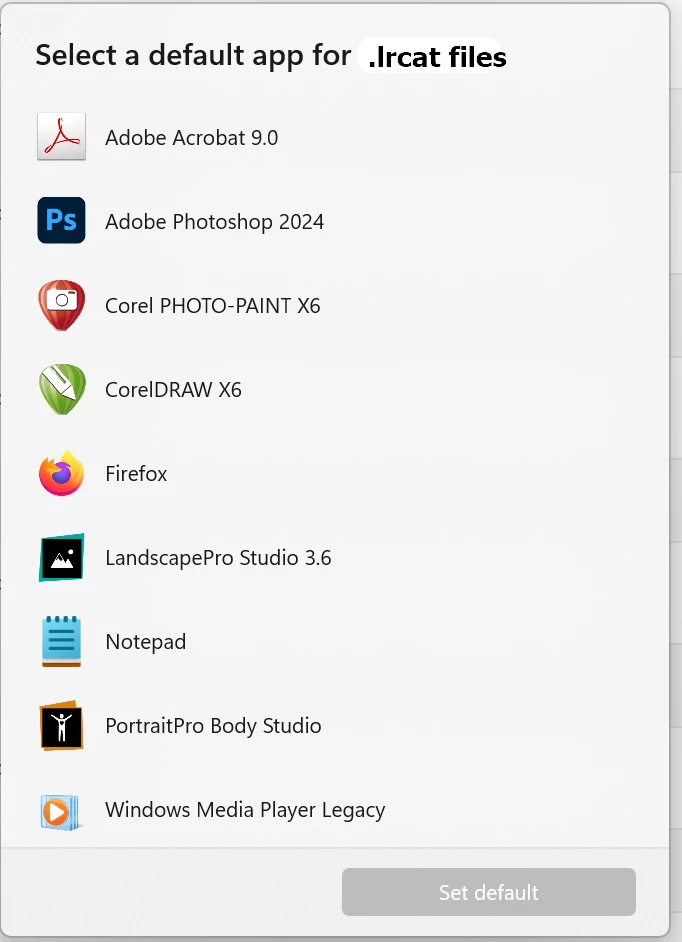682x942 pixels.
Task: Pick the "LandscapePro Studio 3.6" label
Action: click(218, 558)
